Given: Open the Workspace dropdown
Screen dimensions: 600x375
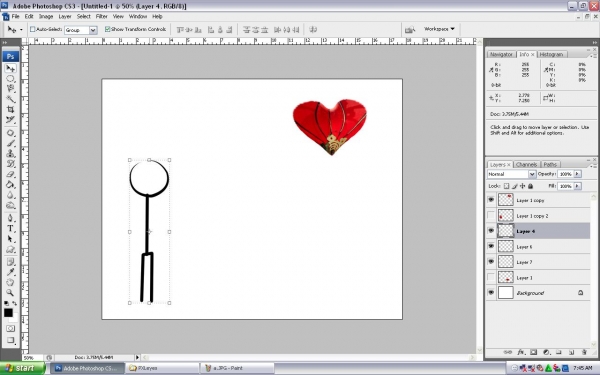Looking at the screenshot, I should (439, 29).
